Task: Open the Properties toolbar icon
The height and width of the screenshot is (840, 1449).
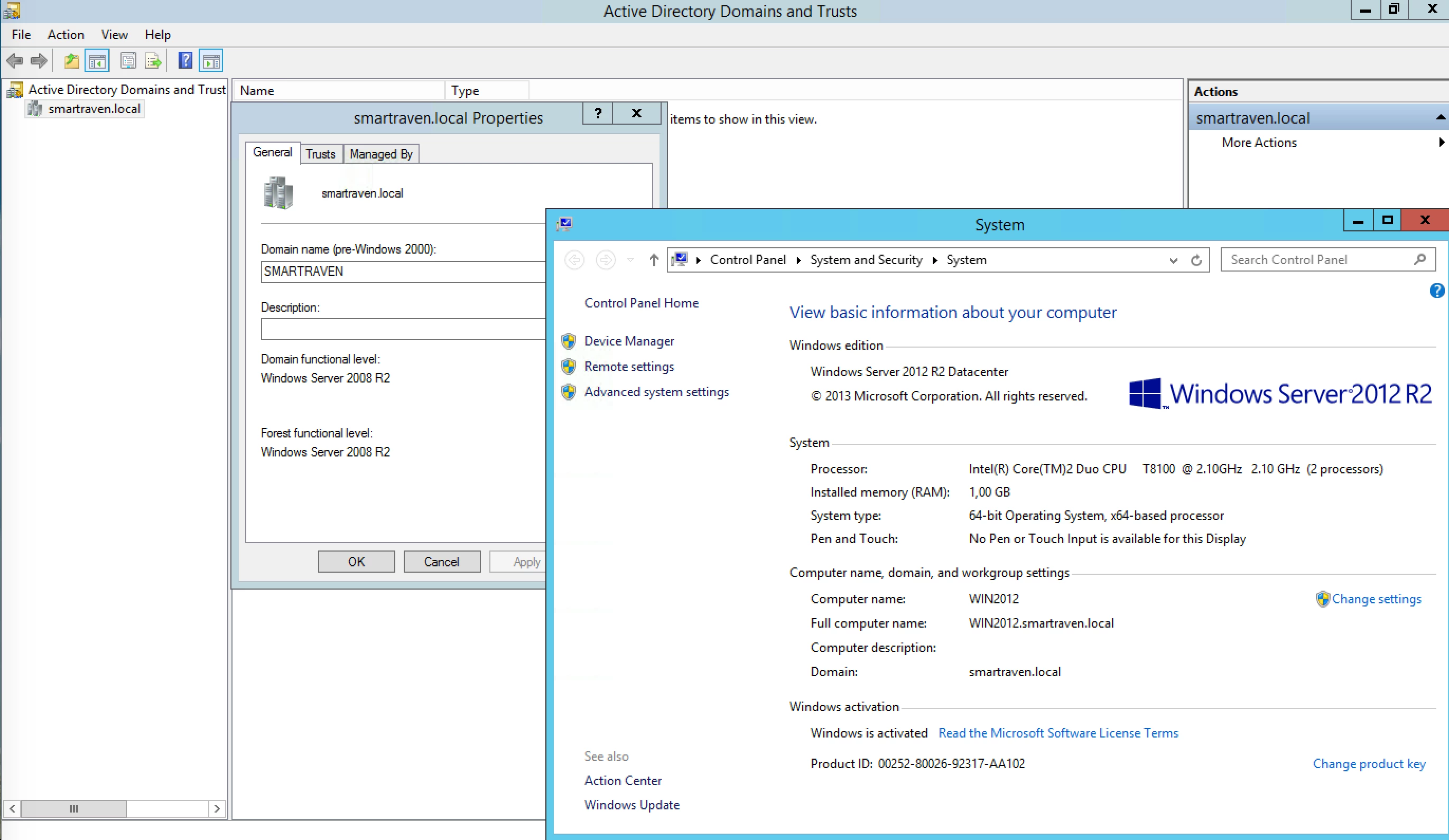Action: tap(128, 60)
